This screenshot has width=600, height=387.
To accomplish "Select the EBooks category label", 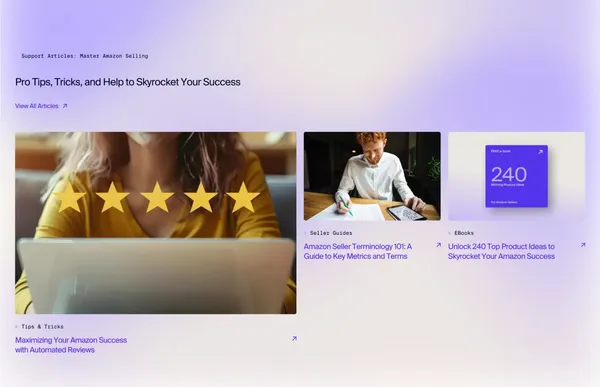I will [464, 233].
